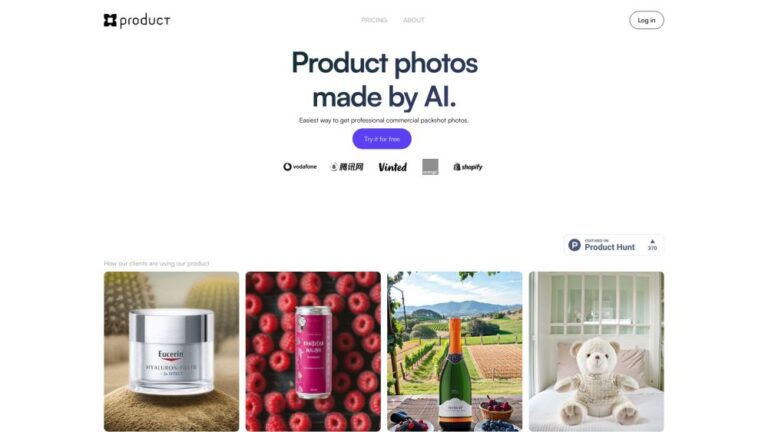768x432 pixels.
Task: Click the Vinted logo
Action: (393, 167)
